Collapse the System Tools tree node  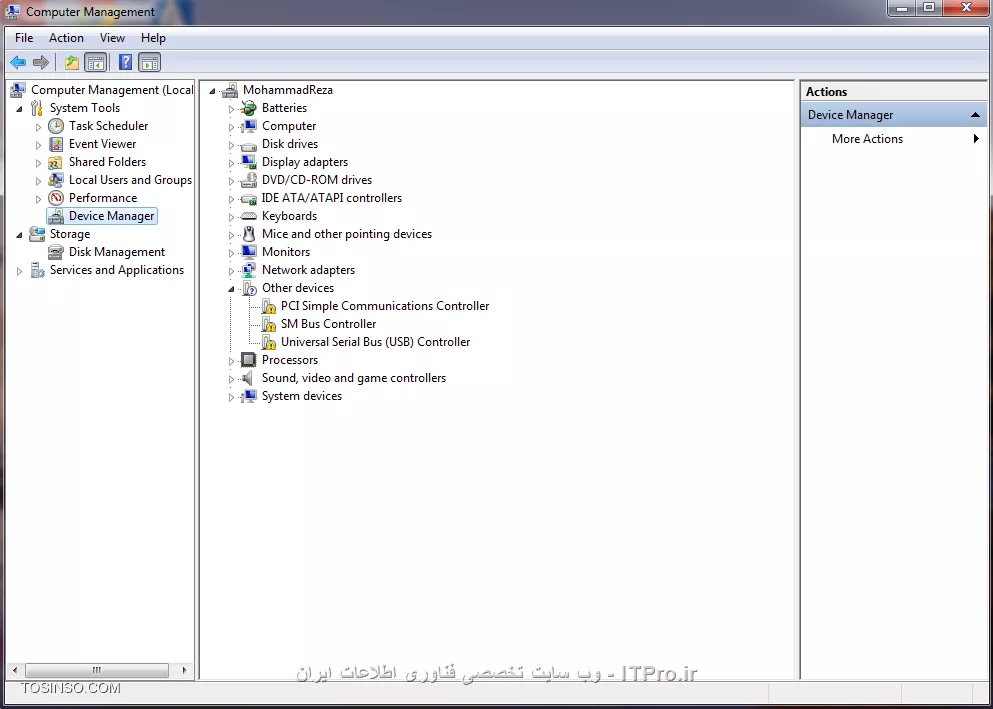point(19,109)
